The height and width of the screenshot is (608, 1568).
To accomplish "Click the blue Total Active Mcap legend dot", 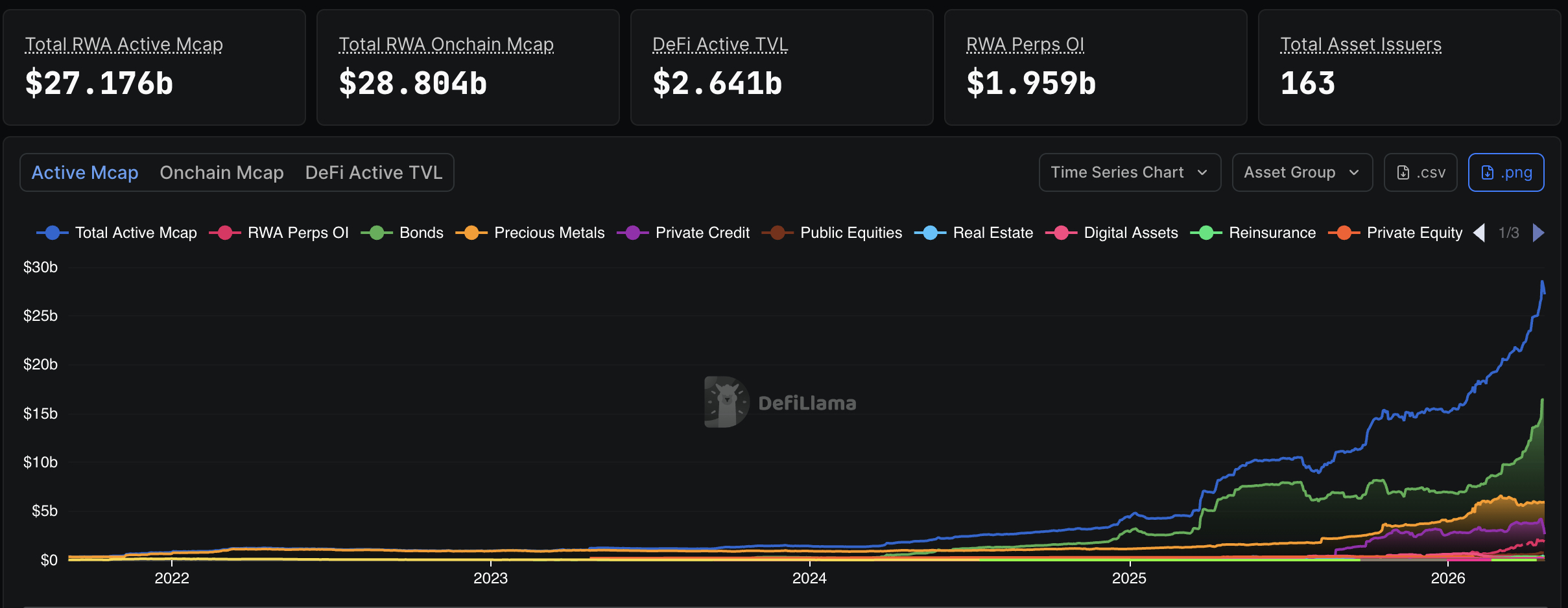I will click(x=53, y=232).
